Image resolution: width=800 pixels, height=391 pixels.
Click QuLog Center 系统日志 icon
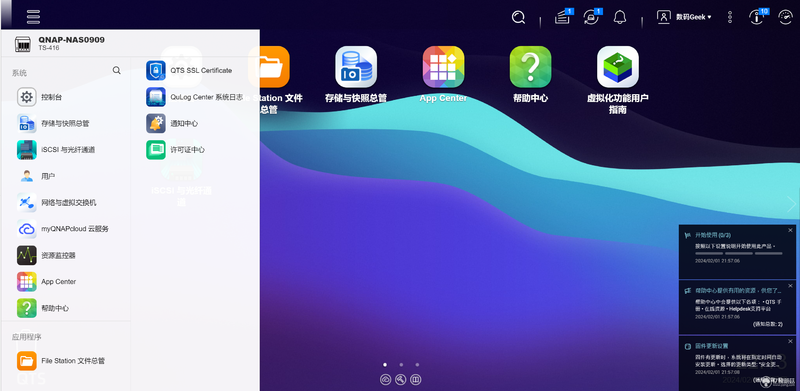156,97
